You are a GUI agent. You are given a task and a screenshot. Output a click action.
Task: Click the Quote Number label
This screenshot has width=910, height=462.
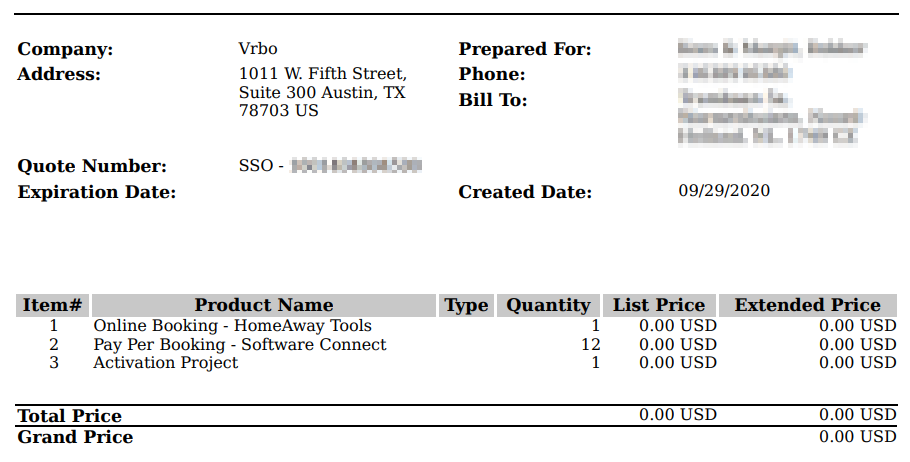pos(92,166)
